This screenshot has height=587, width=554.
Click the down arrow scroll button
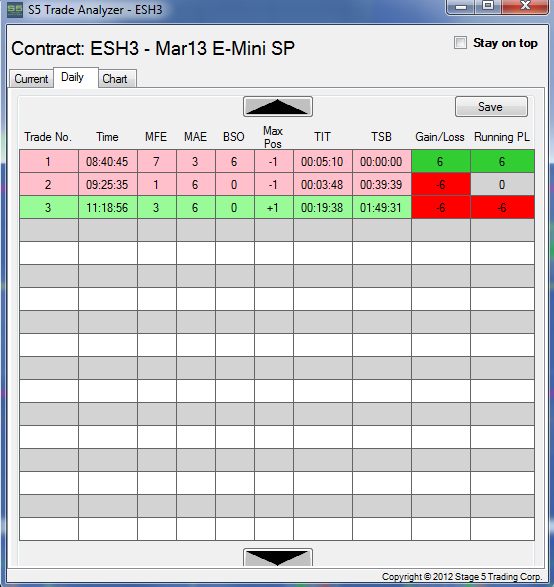pos(278,558)
